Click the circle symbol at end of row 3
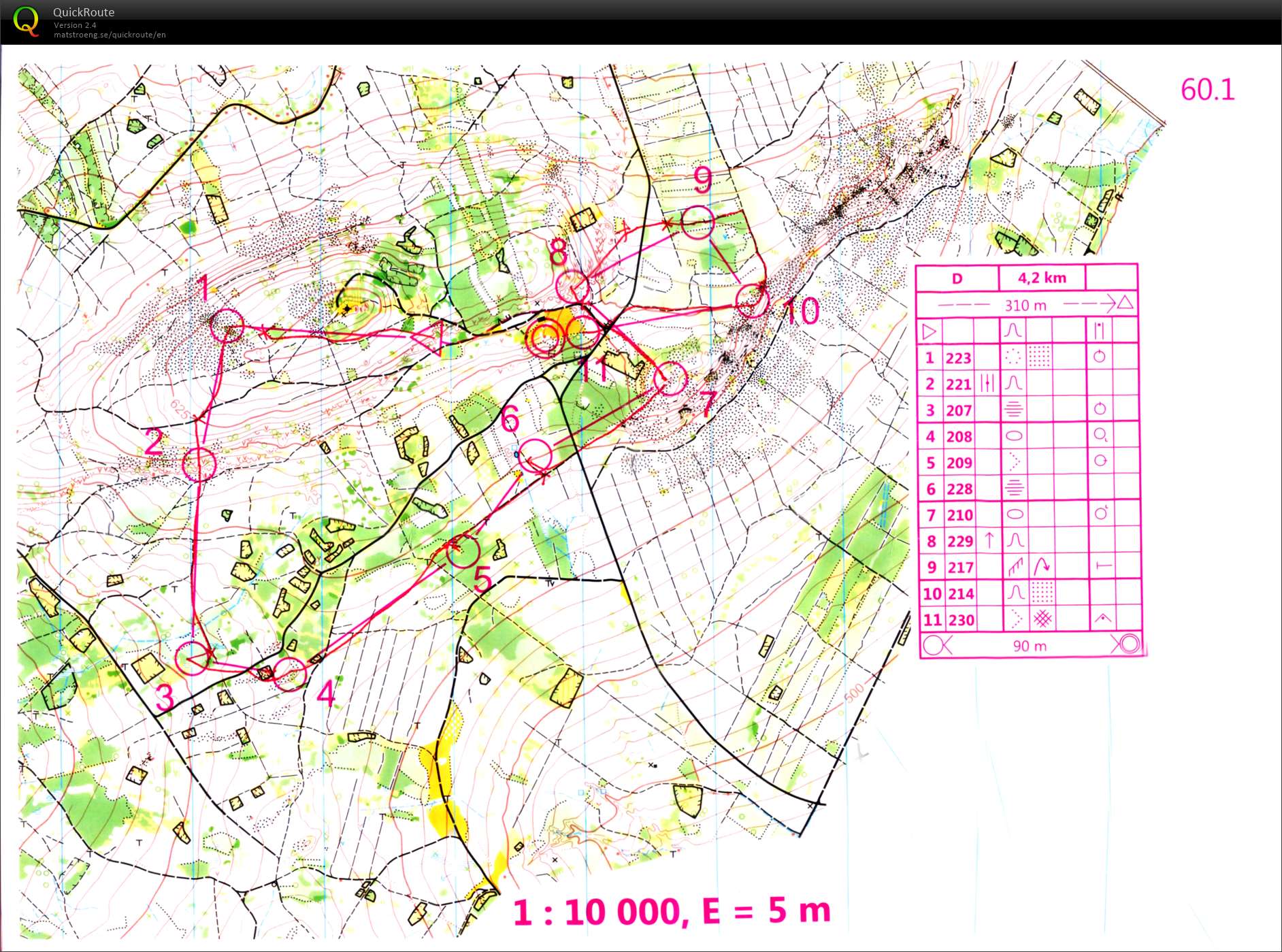The image size is (1282, 952). [1100, 409]
